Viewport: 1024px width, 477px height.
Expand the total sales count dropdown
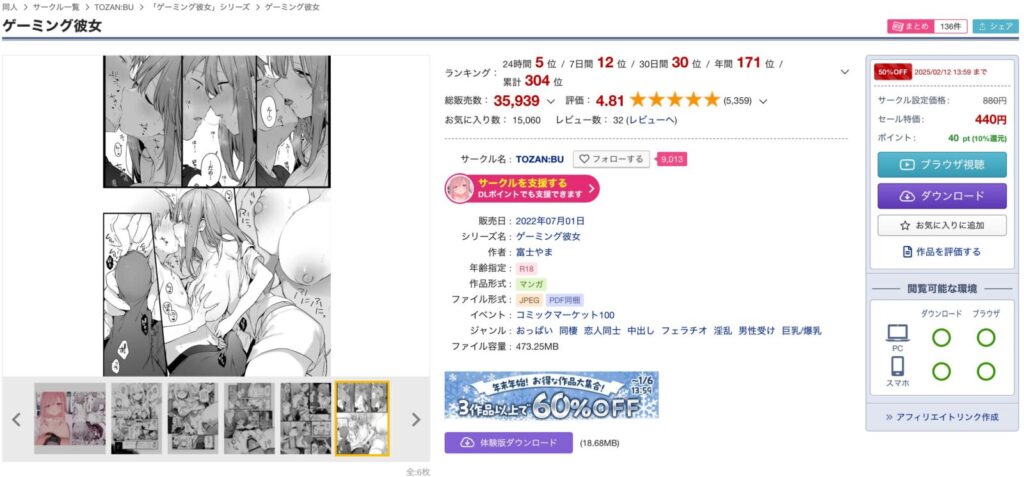point(551,101)
